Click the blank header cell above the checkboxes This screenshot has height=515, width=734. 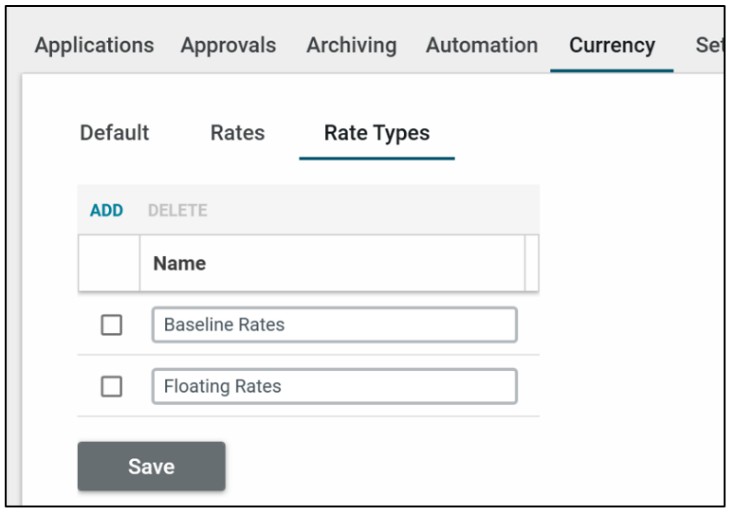click(108, 264)
